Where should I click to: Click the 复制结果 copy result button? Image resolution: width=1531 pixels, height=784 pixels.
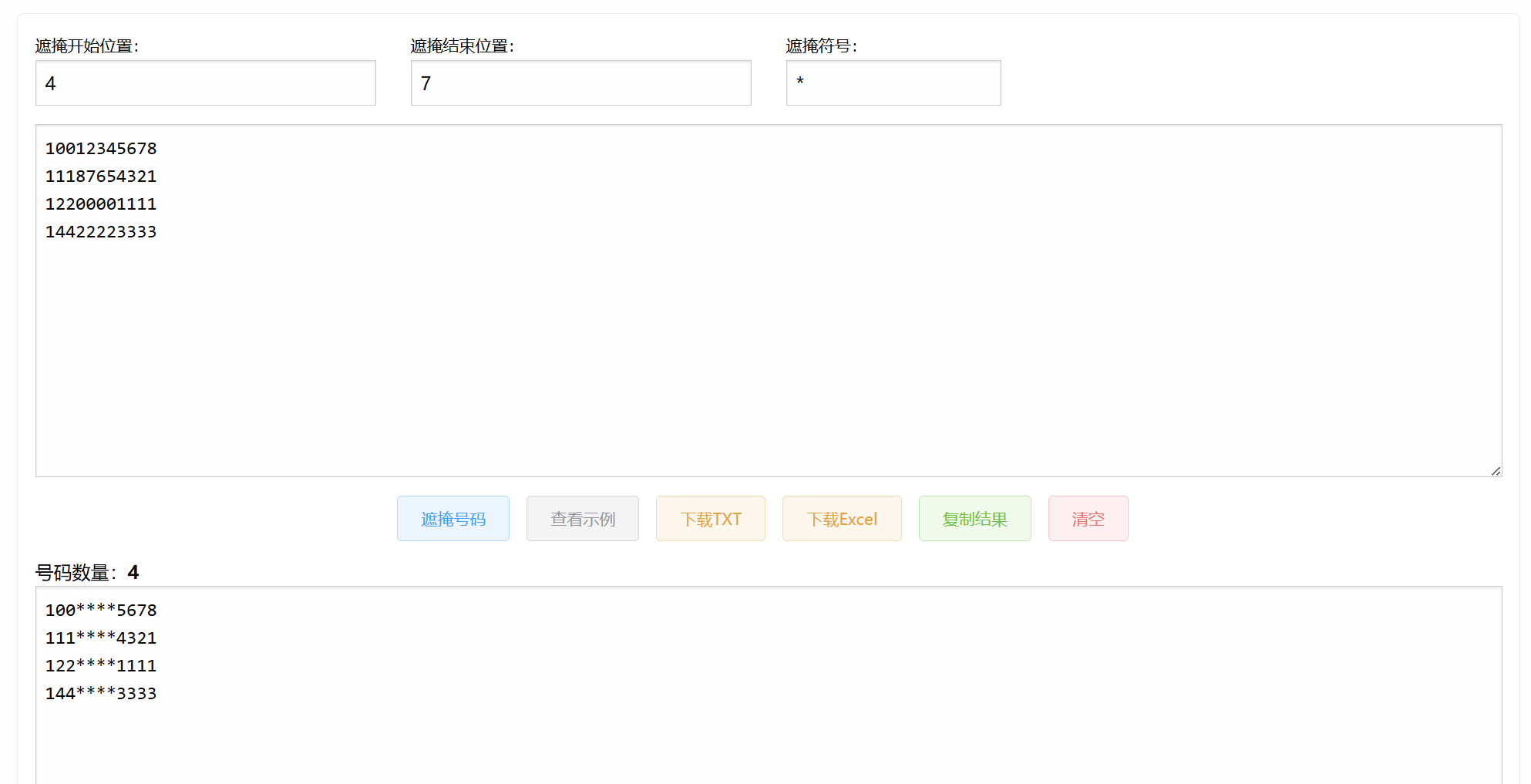974,518
